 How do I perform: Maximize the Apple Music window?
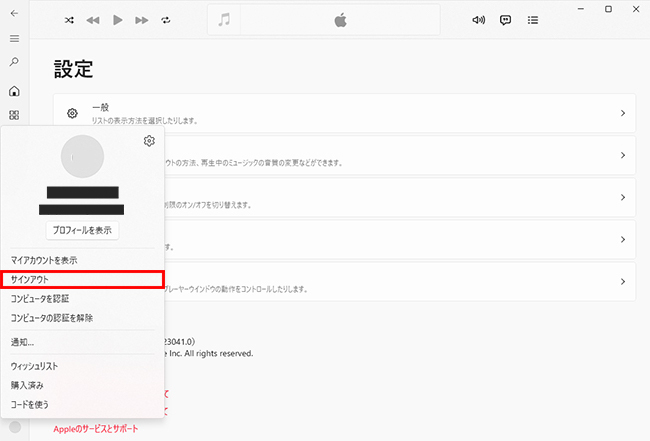tap(608, 9)
